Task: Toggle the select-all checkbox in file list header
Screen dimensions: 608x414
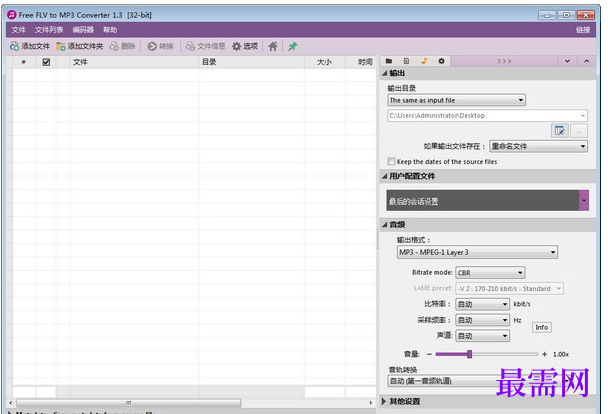Action: (46, 62)
